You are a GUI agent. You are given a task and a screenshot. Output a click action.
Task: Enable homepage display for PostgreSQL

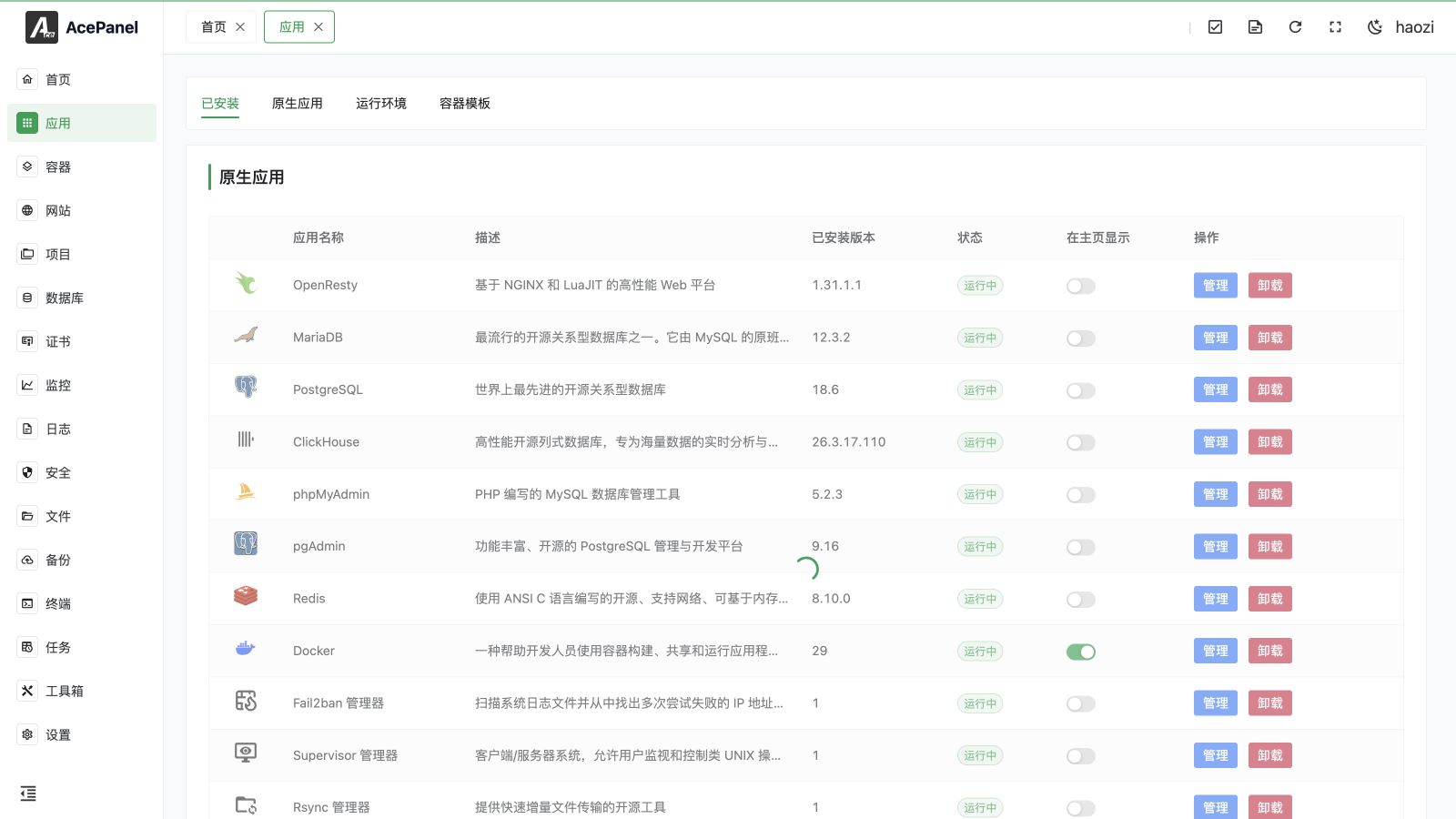coord(1081,390)
